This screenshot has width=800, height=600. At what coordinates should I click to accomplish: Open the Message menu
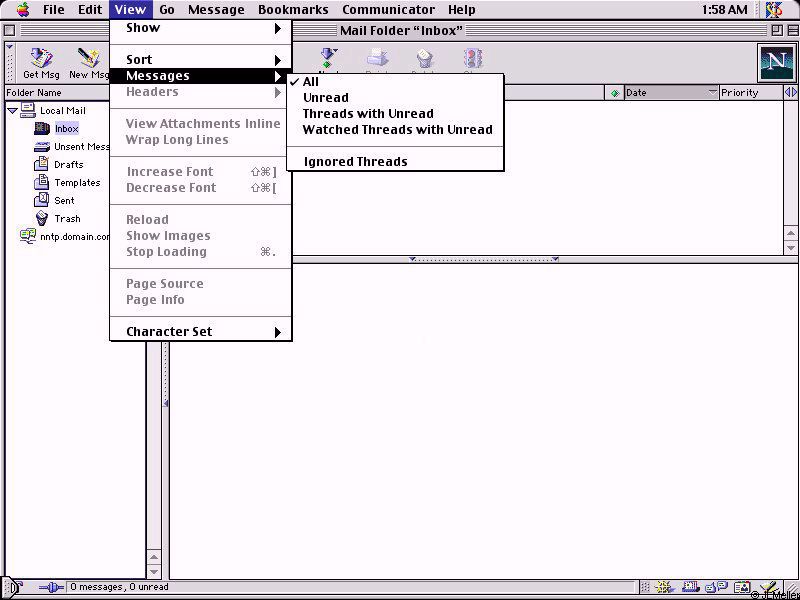point(216,10)
